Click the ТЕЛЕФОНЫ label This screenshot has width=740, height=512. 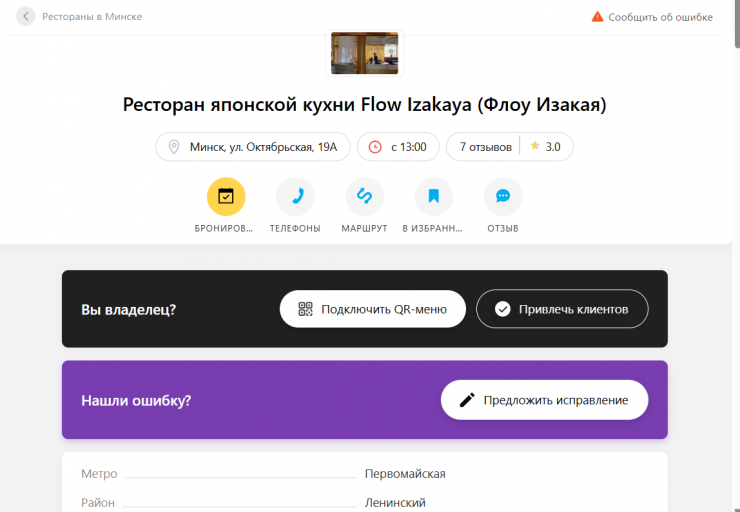click(x=295, y=228)
